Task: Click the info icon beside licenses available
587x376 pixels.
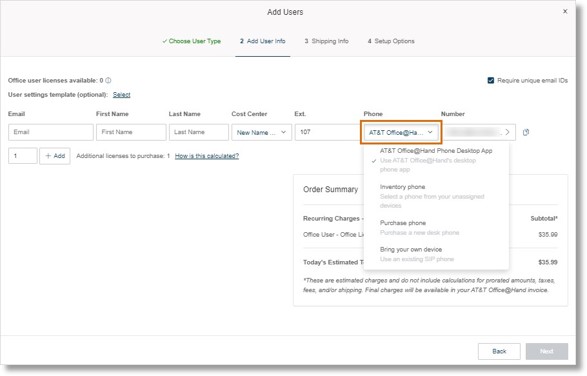Action: pos(108,80)
